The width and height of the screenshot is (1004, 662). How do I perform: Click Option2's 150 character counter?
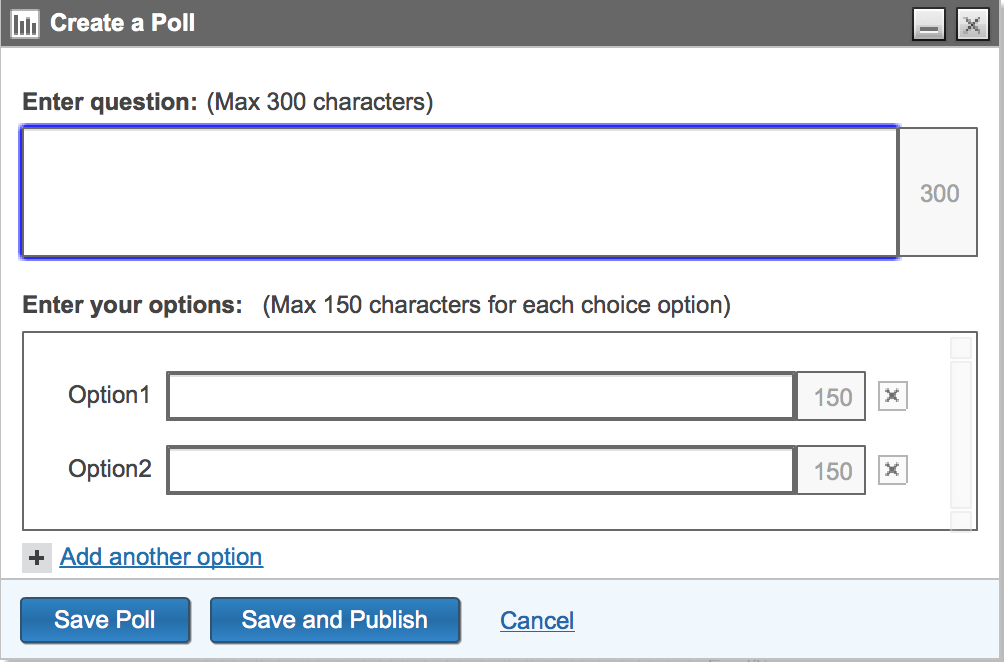pyautogui.click(x=832, y=471)
